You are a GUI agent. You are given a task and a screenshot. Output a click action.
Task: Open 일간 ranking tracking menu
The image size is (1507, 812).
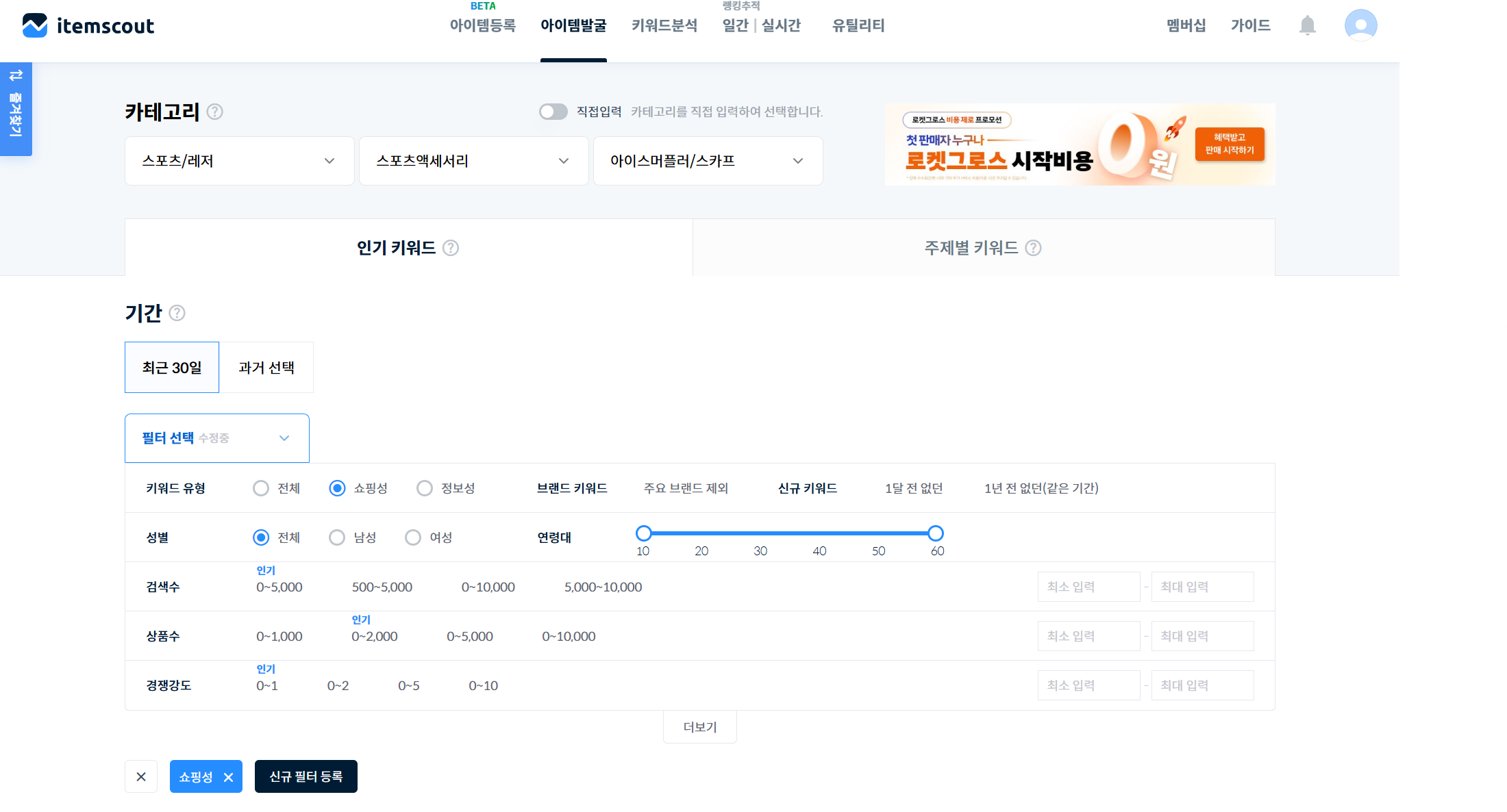pos(735,25)
